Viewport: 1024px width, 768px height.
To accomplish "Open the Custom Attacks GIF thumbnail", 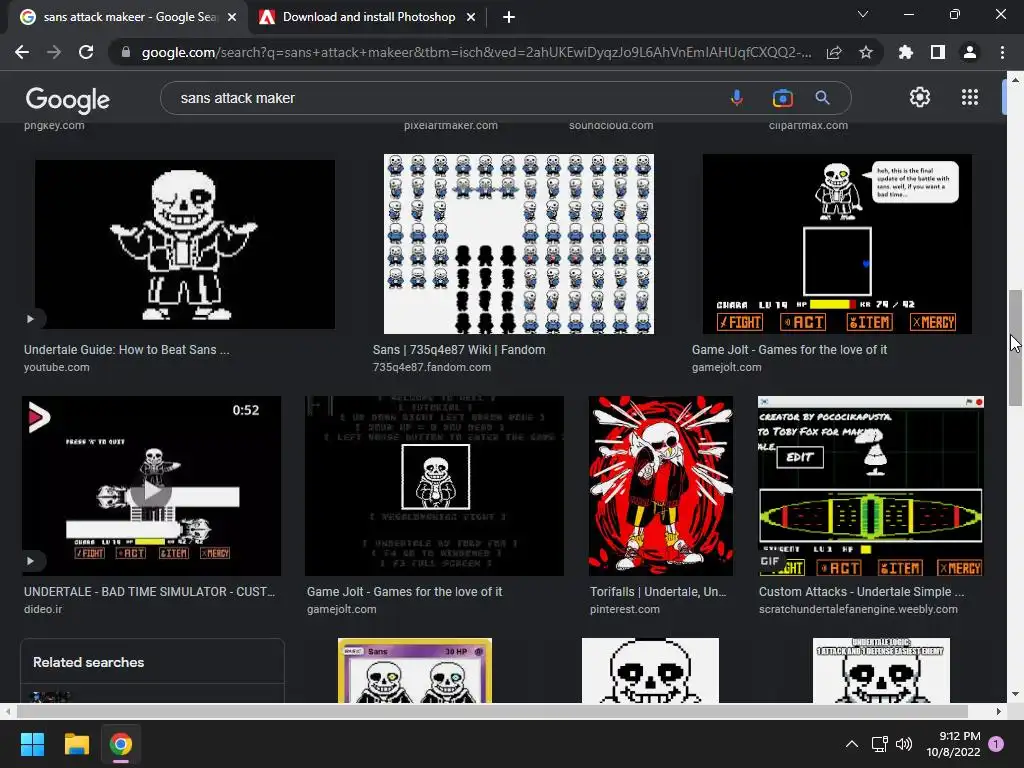I will click(x=871, y=486).
